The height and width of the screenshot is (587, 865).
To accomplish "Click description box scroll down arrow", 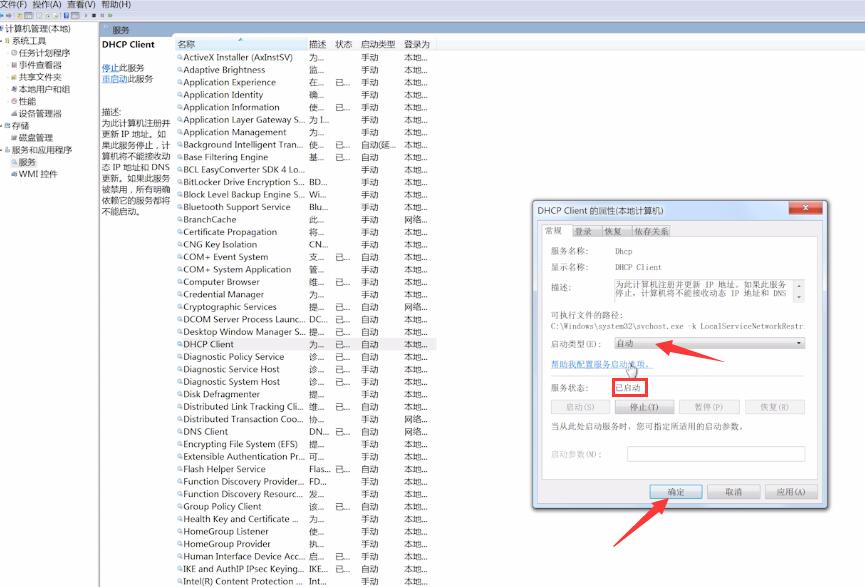I will [x=799, y=297].
